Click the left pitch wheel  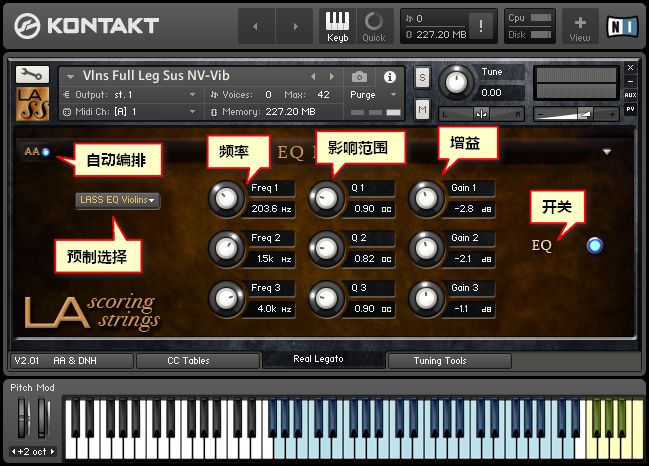(x=23, y=418)
